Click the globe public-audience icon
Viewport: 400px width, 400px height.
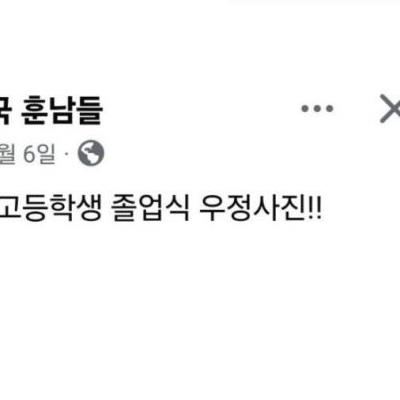91,153
